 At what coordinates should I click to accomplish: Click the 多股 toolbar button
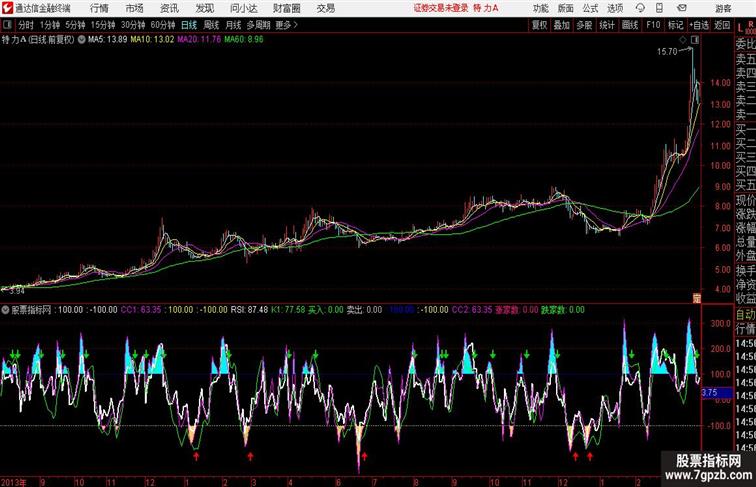click(584, 25)
